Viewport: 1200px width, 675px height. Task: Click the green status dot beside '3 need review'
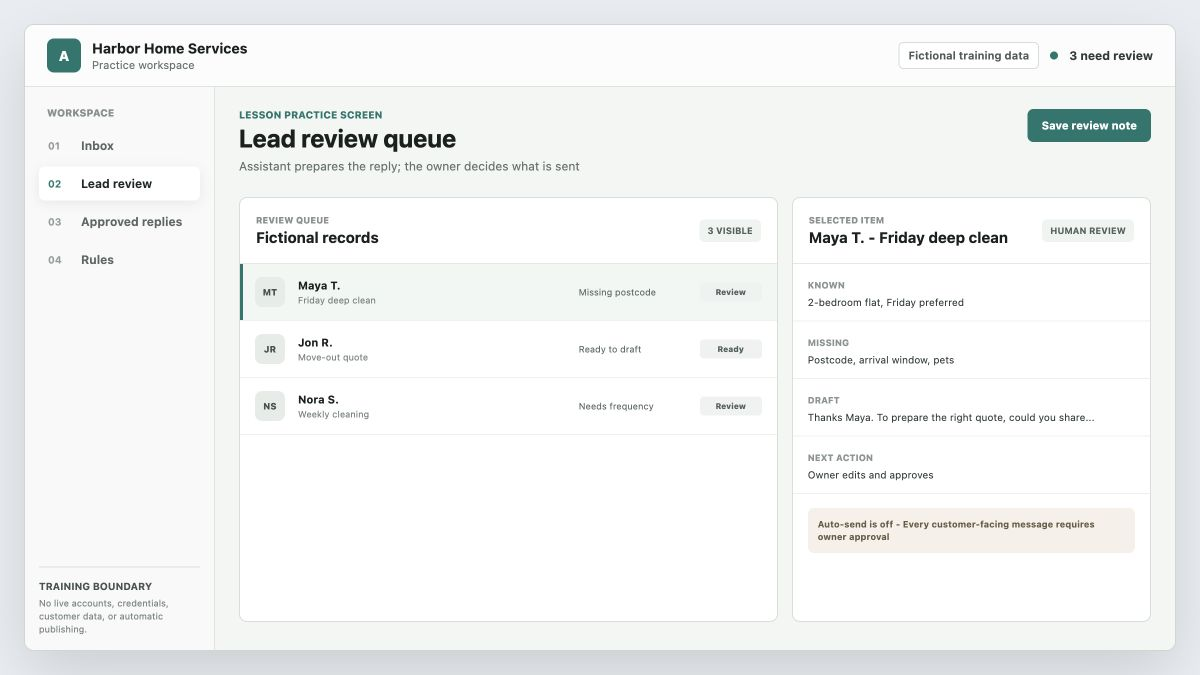tap(1054, 56)
